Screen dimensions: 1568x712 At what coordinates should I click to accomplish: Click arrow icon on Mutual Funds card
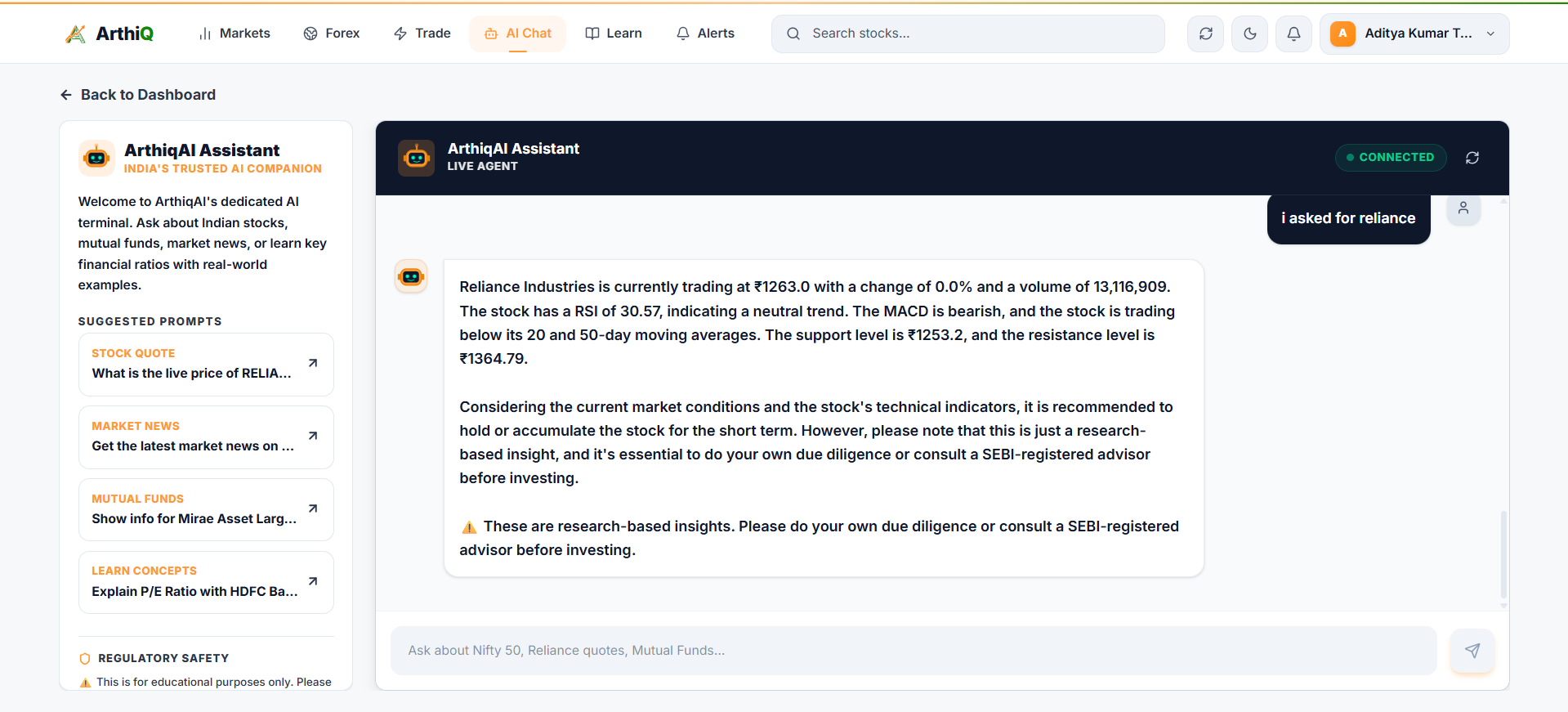pos(313,508)
